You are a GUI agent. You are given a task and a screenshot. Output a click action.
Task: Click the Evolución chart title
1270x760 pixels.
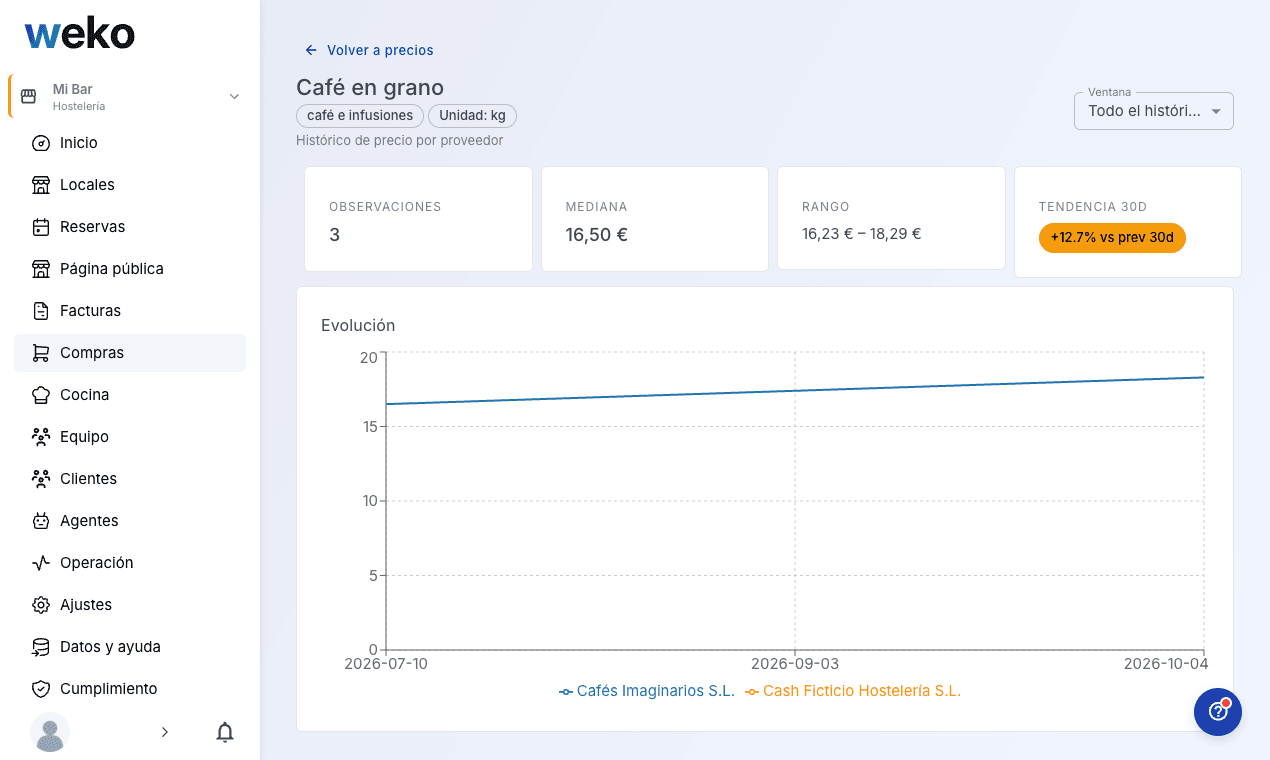(x=358, y=325)
